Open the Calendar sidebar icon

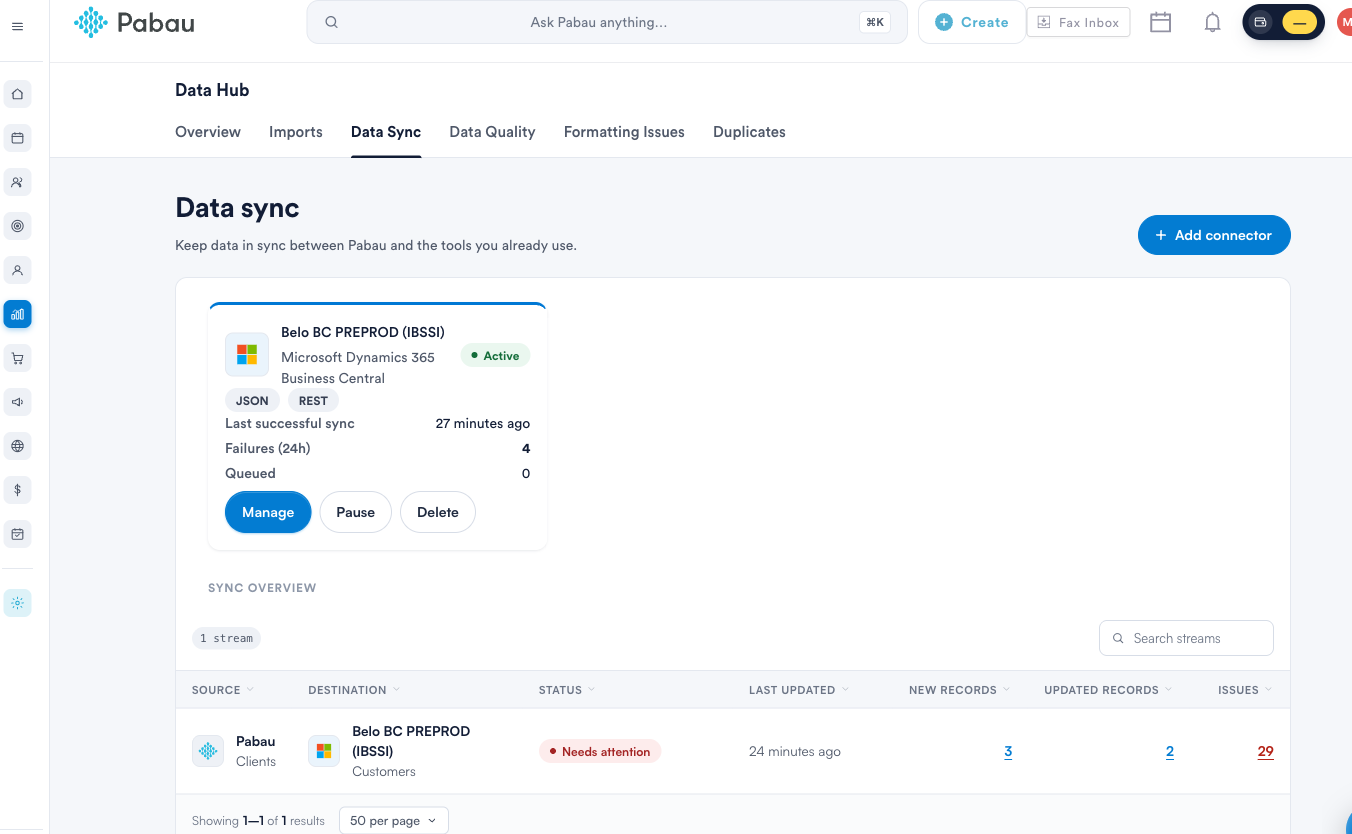click(17, 138)
